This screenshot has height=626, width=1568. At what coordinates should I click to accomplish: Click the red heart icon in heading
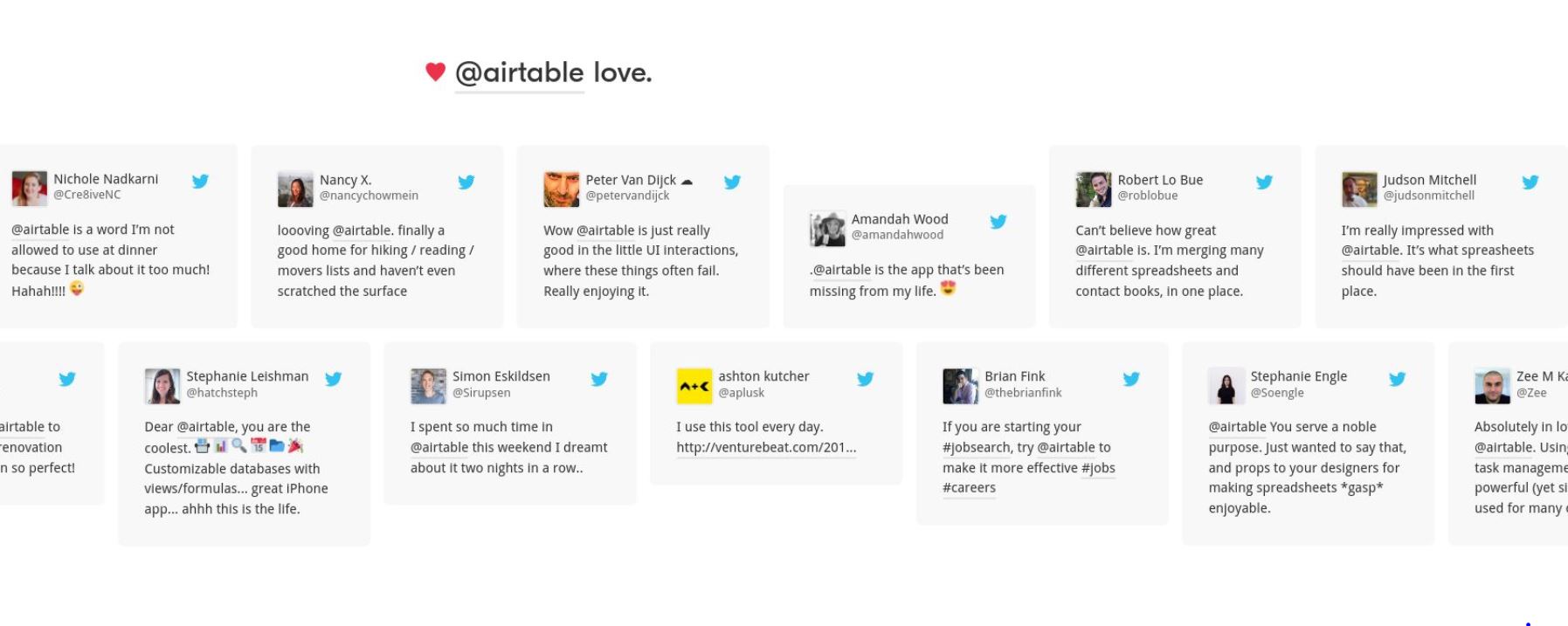point(435,72)
